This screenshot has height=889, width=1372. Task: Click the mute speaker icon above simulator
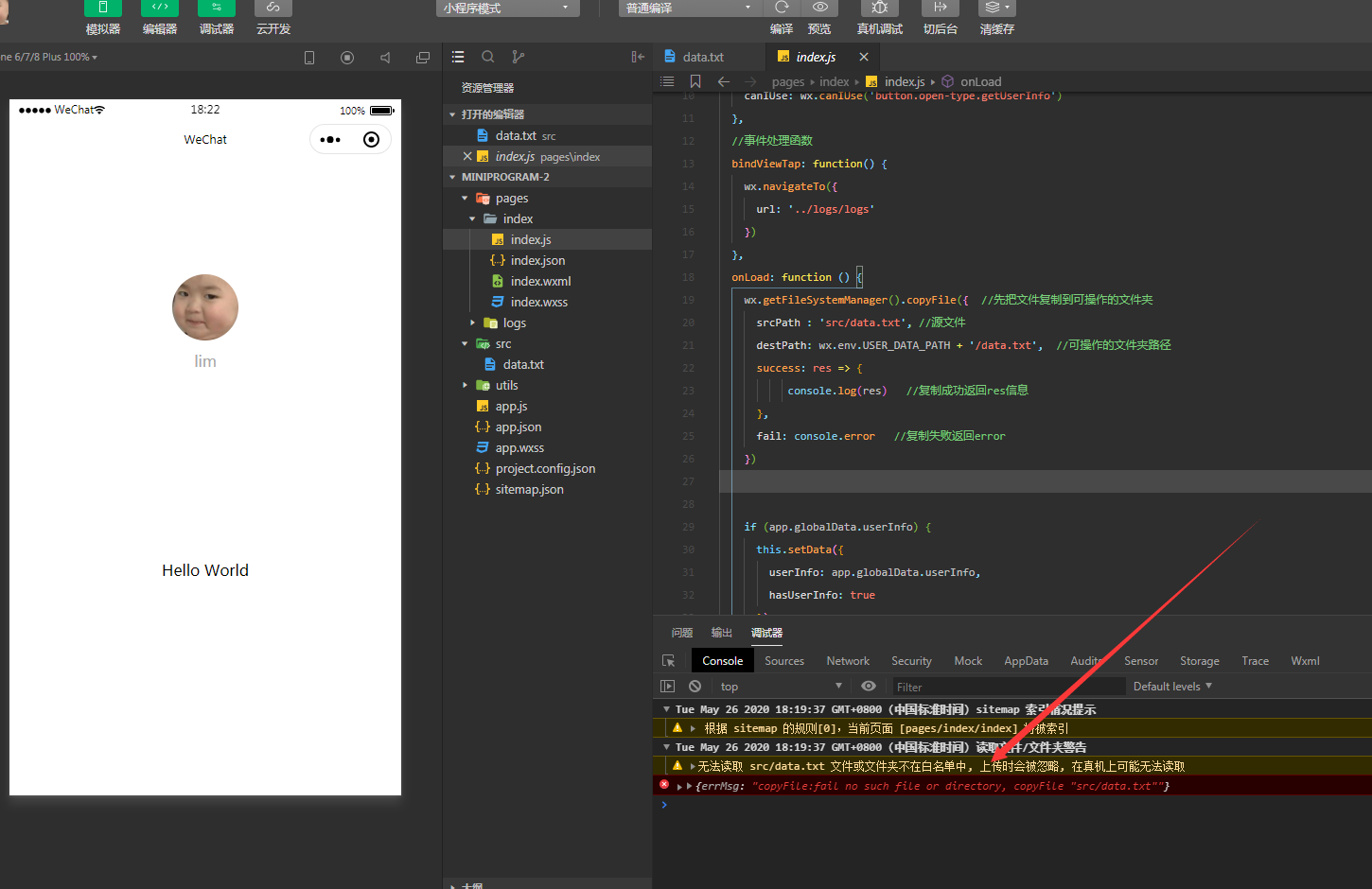(x=385, y=58)
